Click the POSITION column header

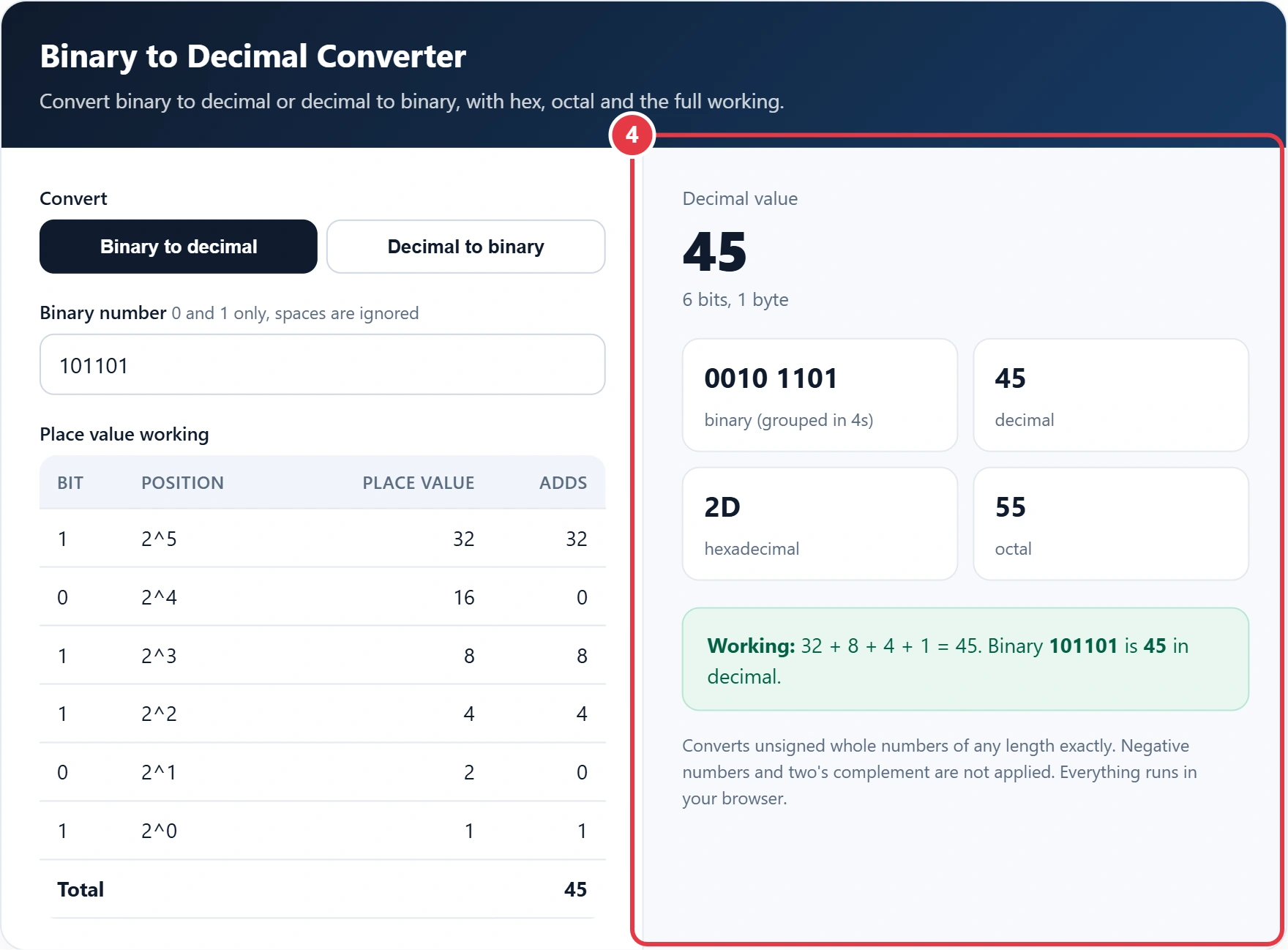click(182, 482)
